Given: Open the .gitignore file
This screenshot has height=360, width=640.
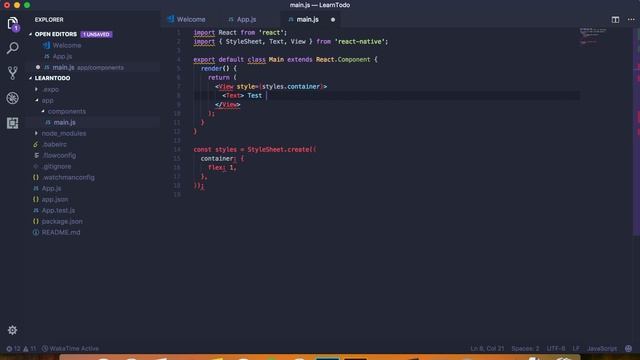Looking at the screenshot, I should click(x=57, y=167).
